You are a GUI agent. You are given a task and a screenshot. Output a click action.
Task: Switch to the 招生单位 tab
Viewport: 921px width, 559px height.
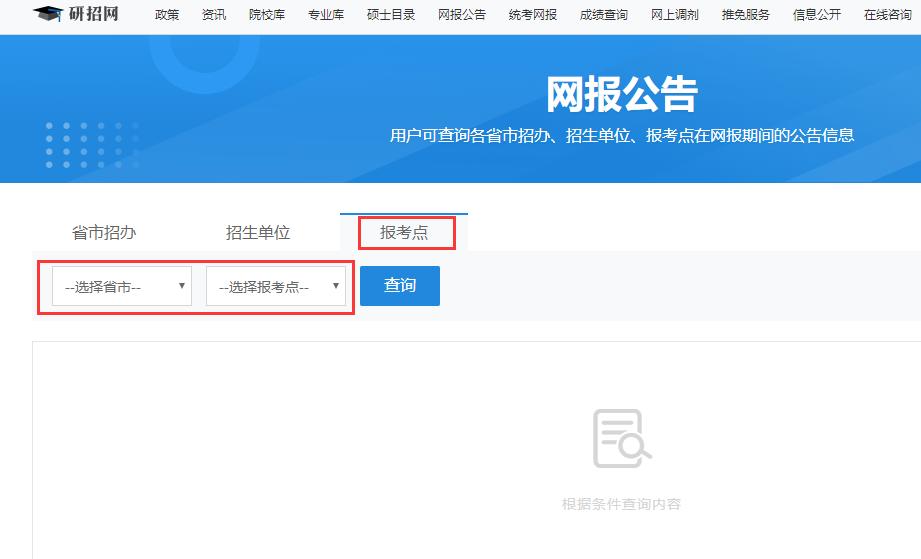coord(258,233)
